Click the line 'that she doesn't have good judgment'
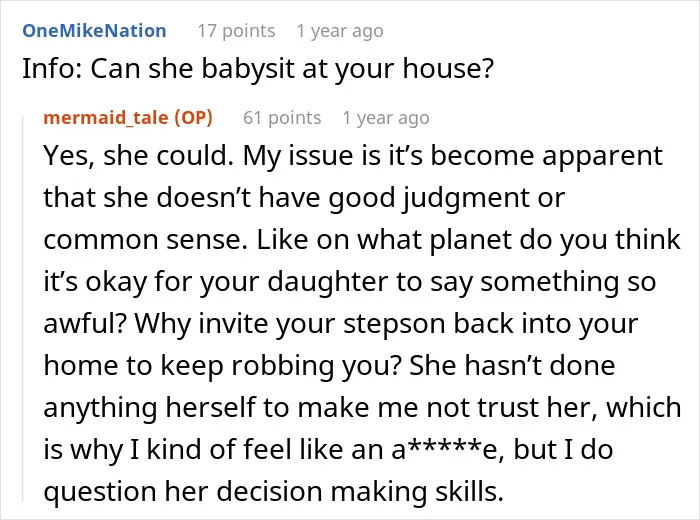This screenshot has height=520, width=700. coord(304,198)
